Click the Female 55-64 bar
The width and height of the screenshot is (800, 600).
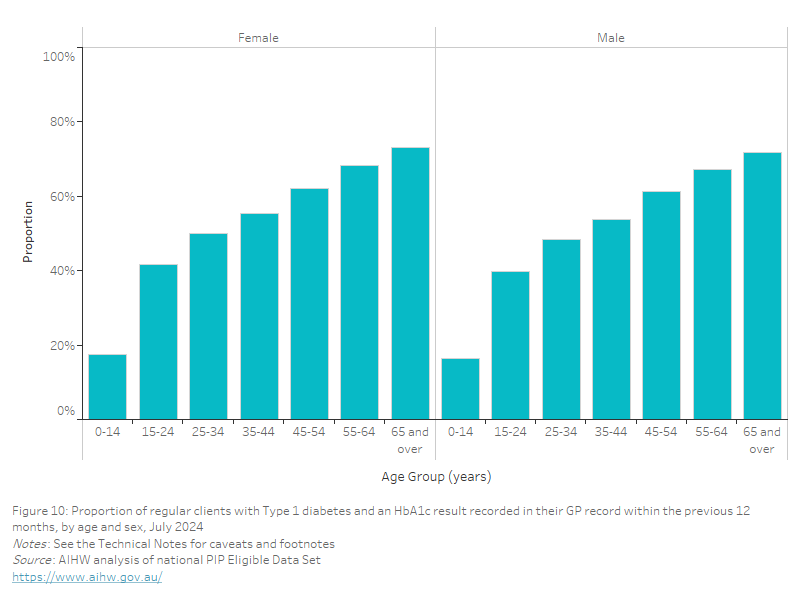click(359, 292)
